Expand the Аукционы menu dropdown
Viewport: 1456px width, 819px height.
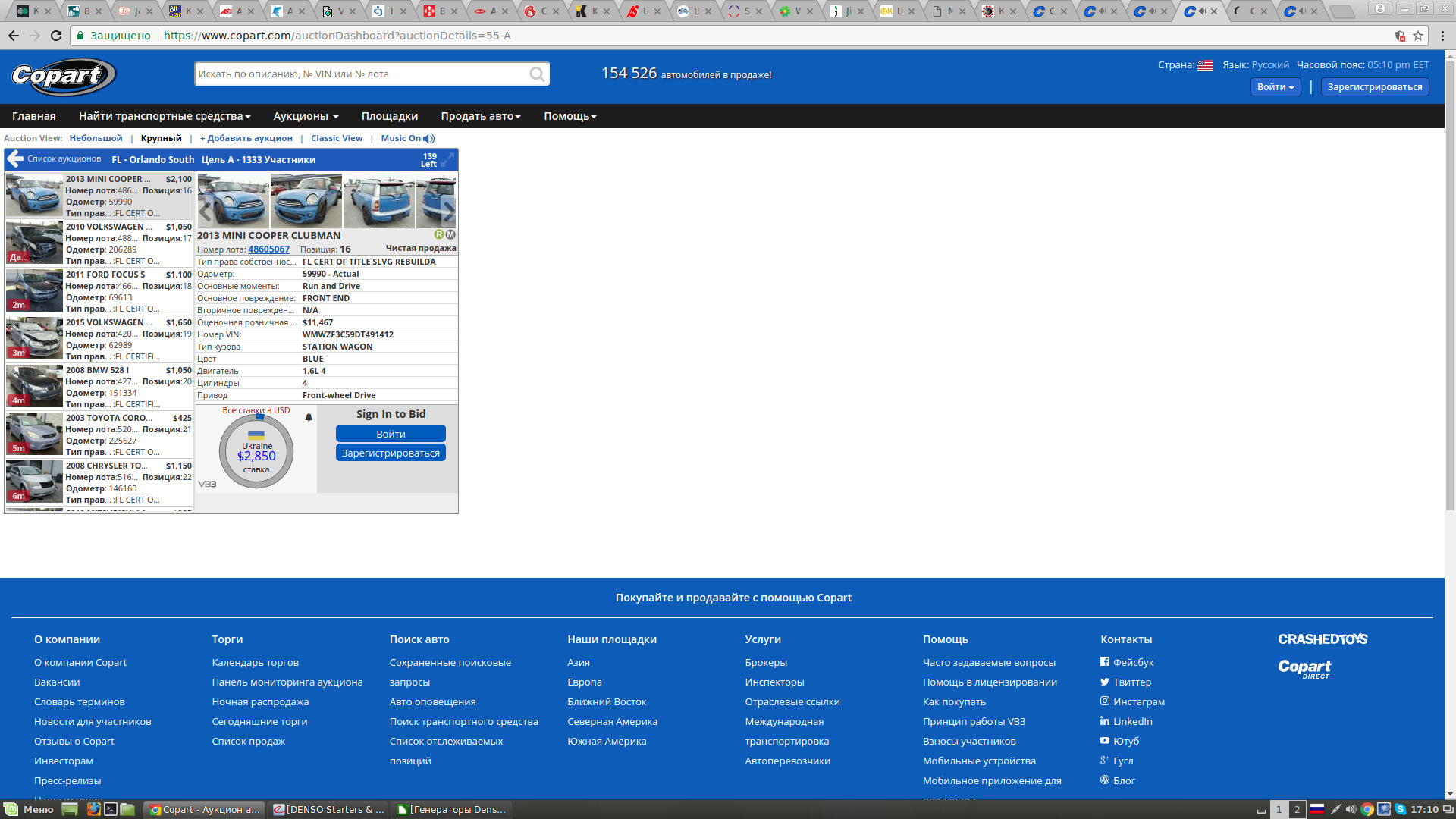point(305,116)
